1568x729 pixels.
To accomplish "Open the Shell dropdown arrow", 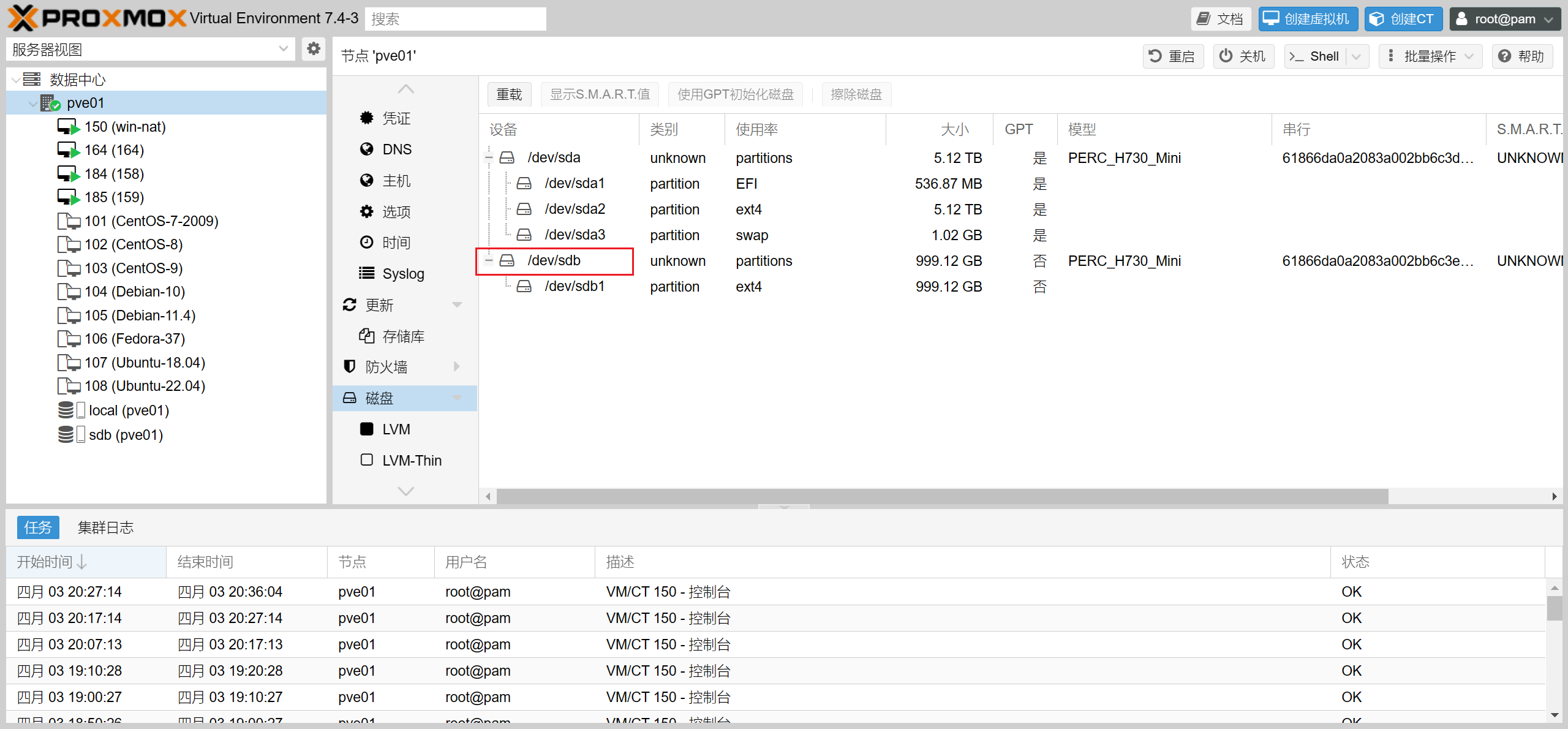I will coord(1356,56).
